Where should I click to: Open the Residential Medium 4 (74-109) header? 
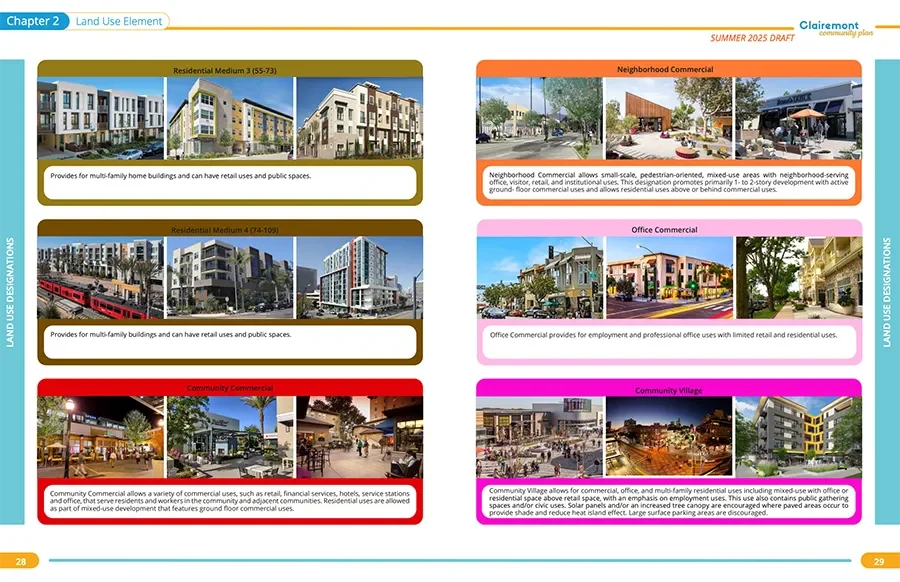tap(228, 229)
